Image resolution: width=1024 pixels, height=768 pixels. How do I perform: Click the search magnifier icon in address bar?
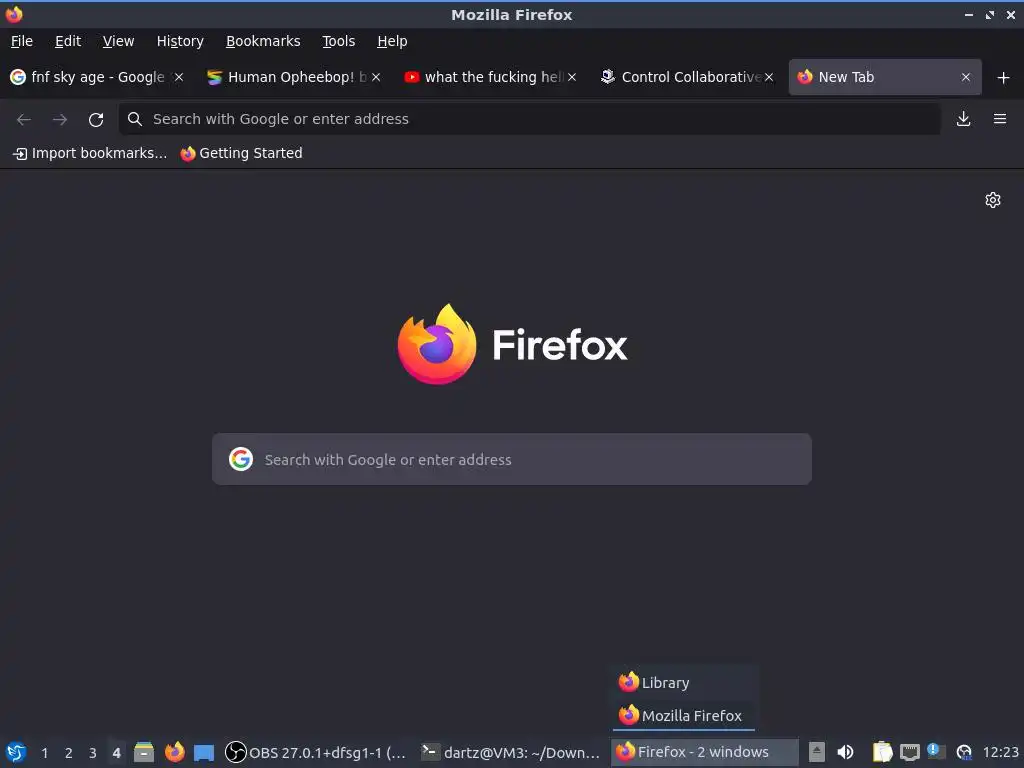tap(135, 119)
